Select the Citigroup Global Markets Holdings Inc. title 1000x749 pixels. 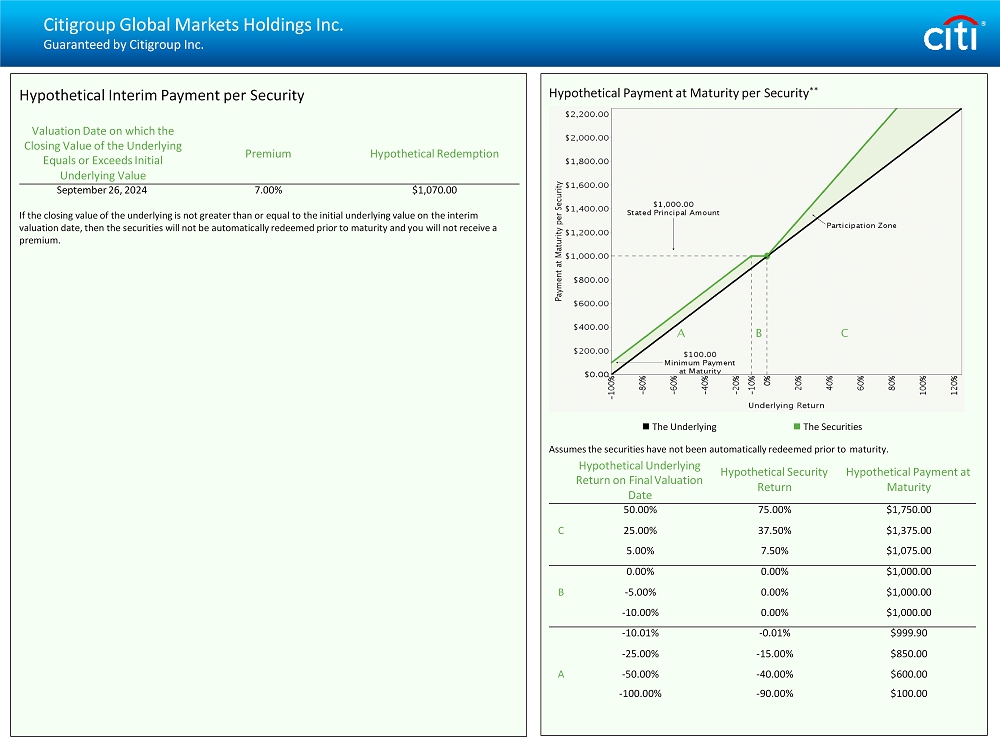(x=193, y=25)
